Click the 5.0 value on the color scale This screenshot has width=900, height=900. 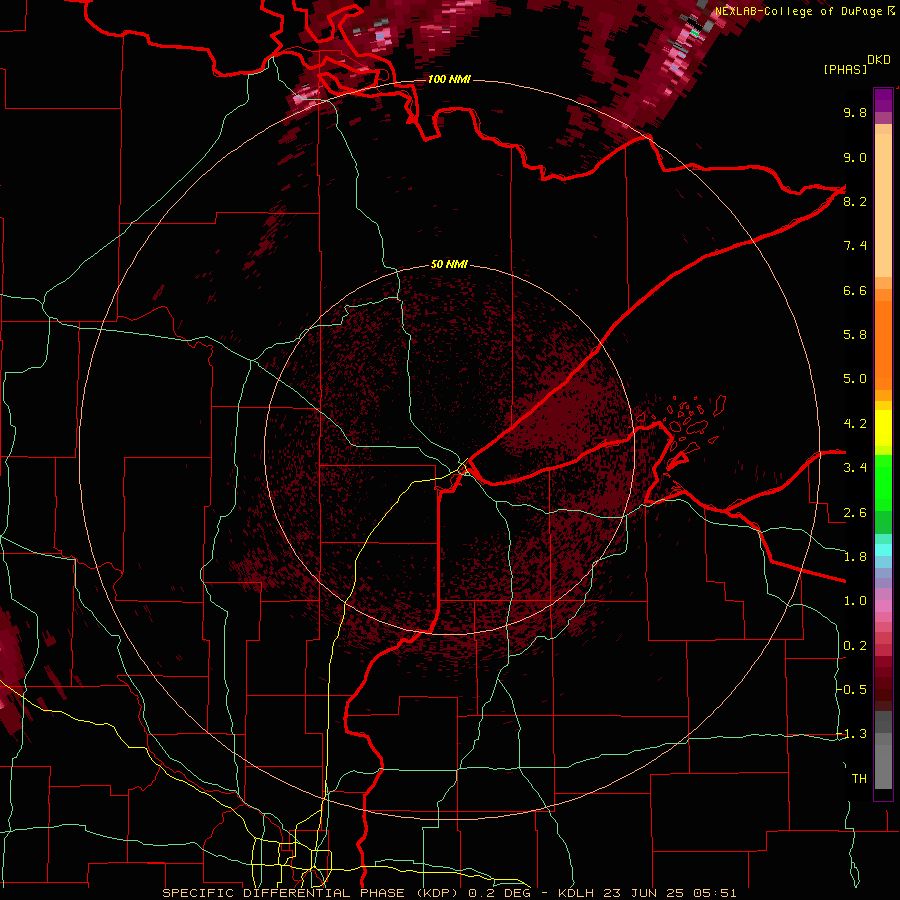tap(855, 379)
